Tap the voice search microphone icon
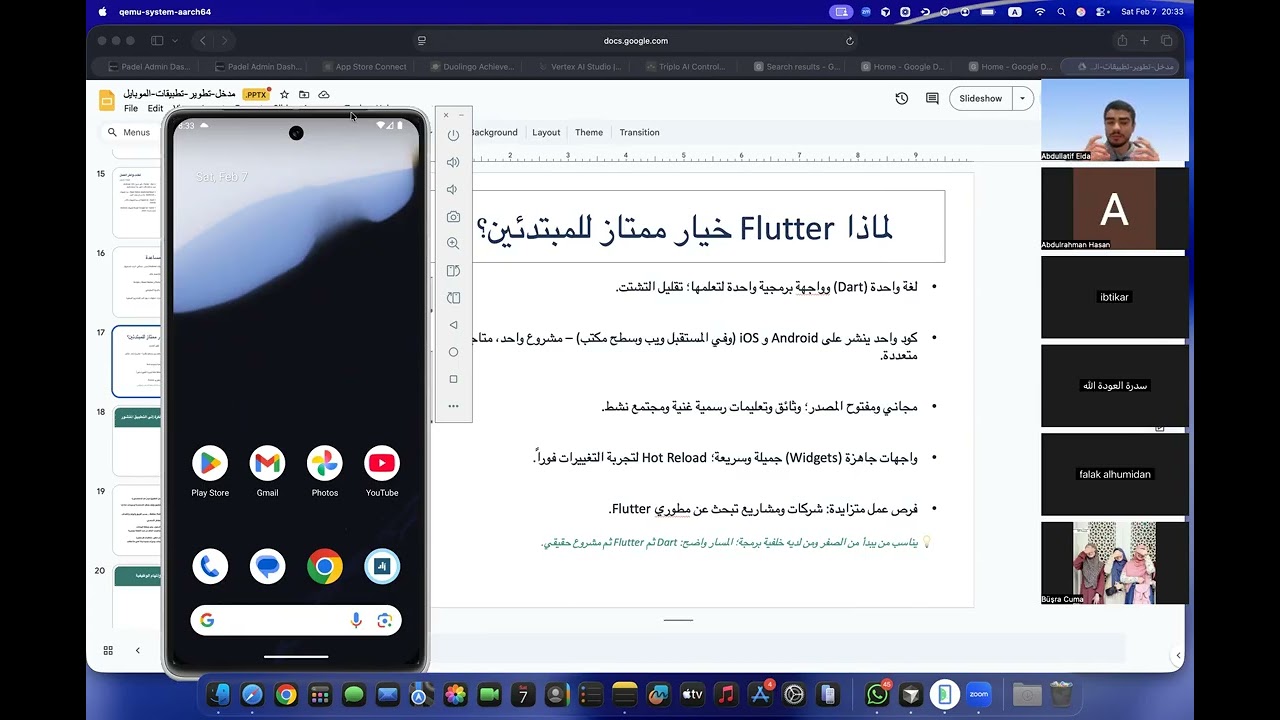This screenshot has height=720, width=1280. point(356,620)
